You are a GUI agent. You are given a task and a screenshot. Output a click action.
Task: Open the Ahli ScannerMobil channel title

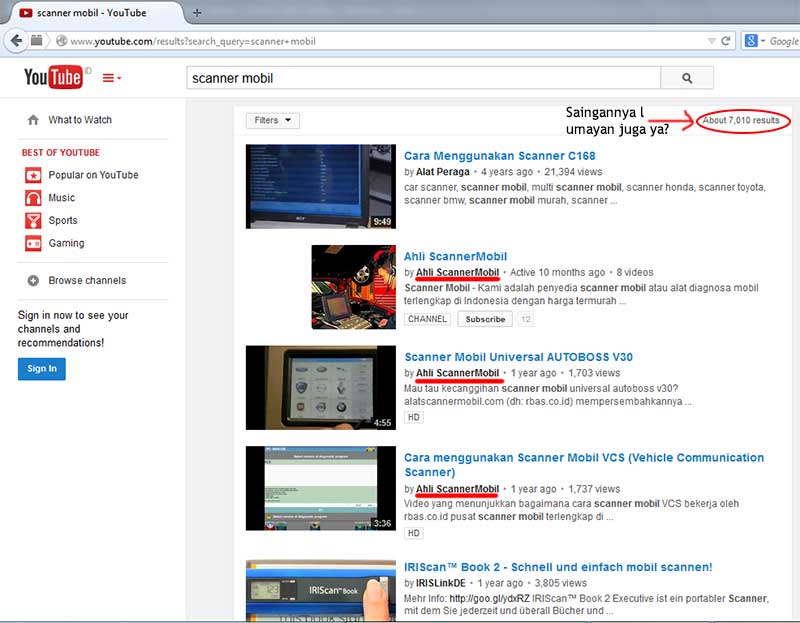pos(455,256)
